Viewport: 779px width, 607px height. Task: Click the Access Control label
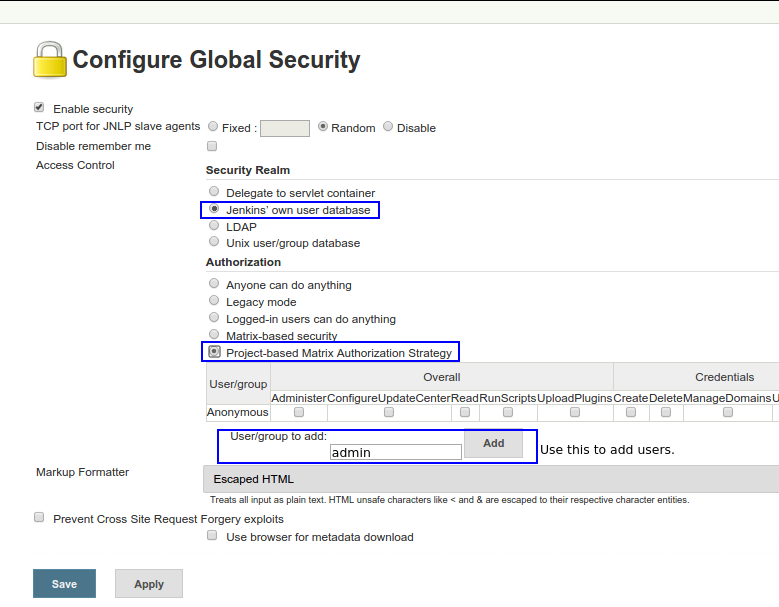75,165
